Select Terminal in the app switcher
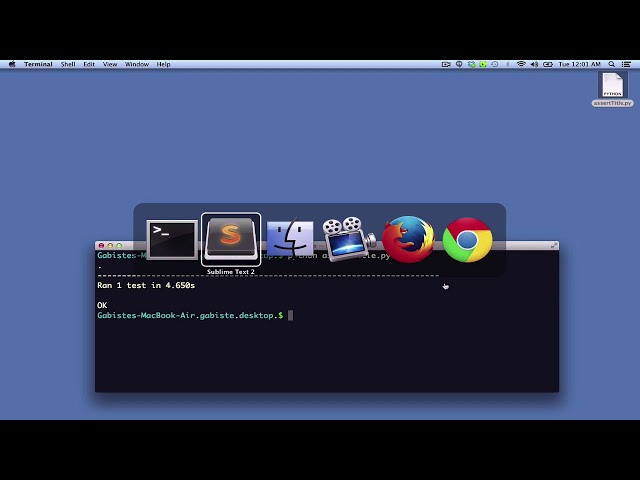 tap(172, 240)
